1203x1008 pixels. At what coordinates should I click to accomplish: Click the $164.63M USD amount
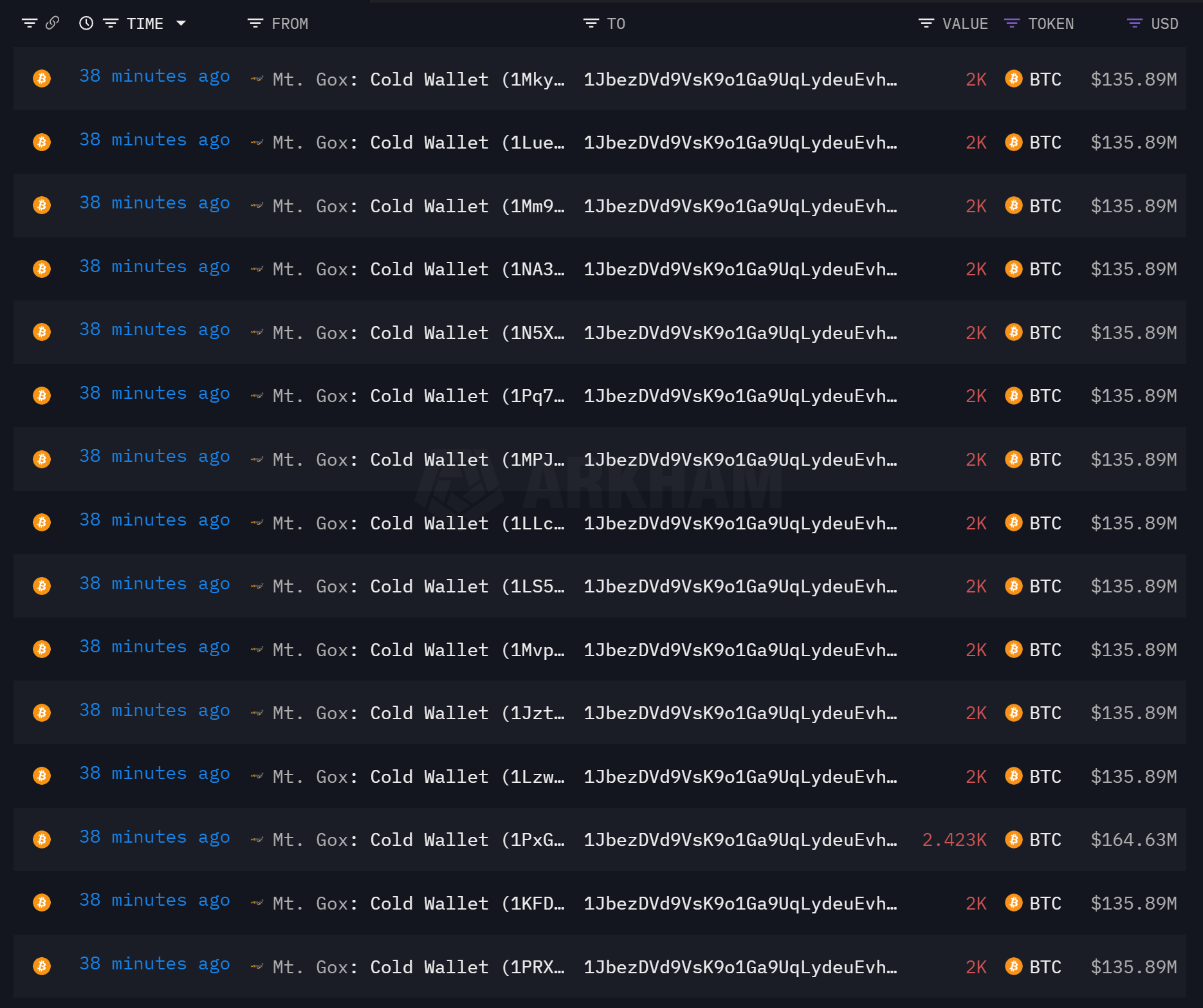pos(1134,839)
